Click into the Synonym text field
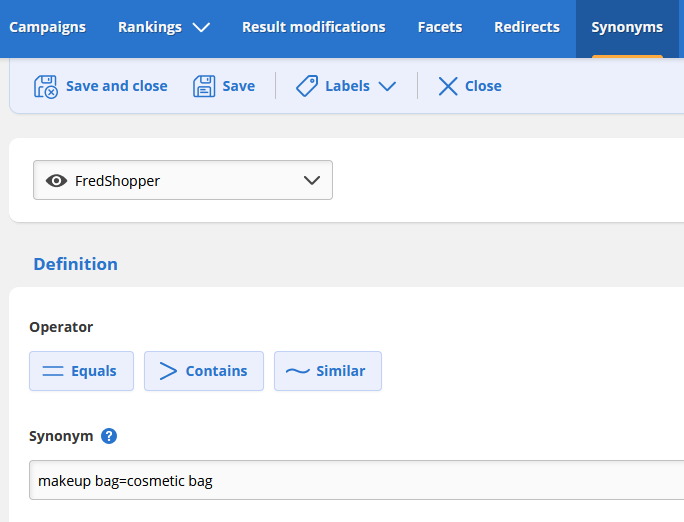The width and height of the screenshot is (684, 522). (x=350, y=481)
